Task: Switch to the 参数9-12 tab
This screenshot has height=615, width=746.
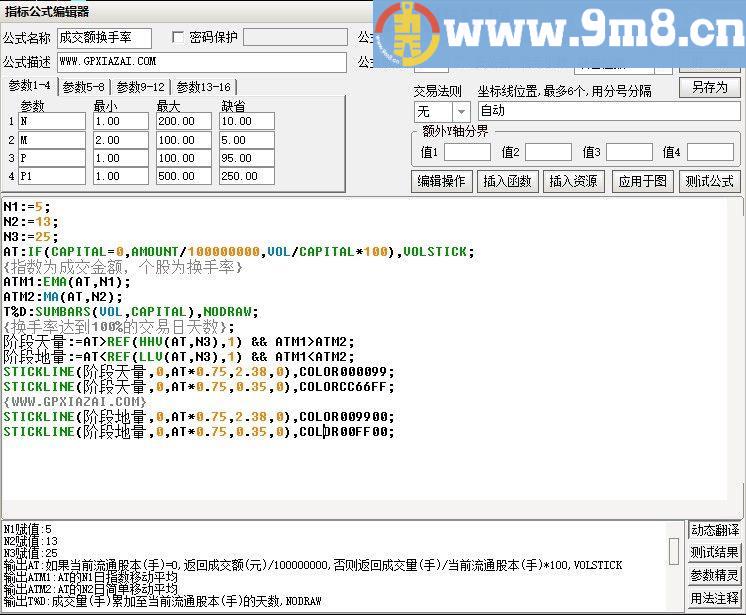Action: 141,87
